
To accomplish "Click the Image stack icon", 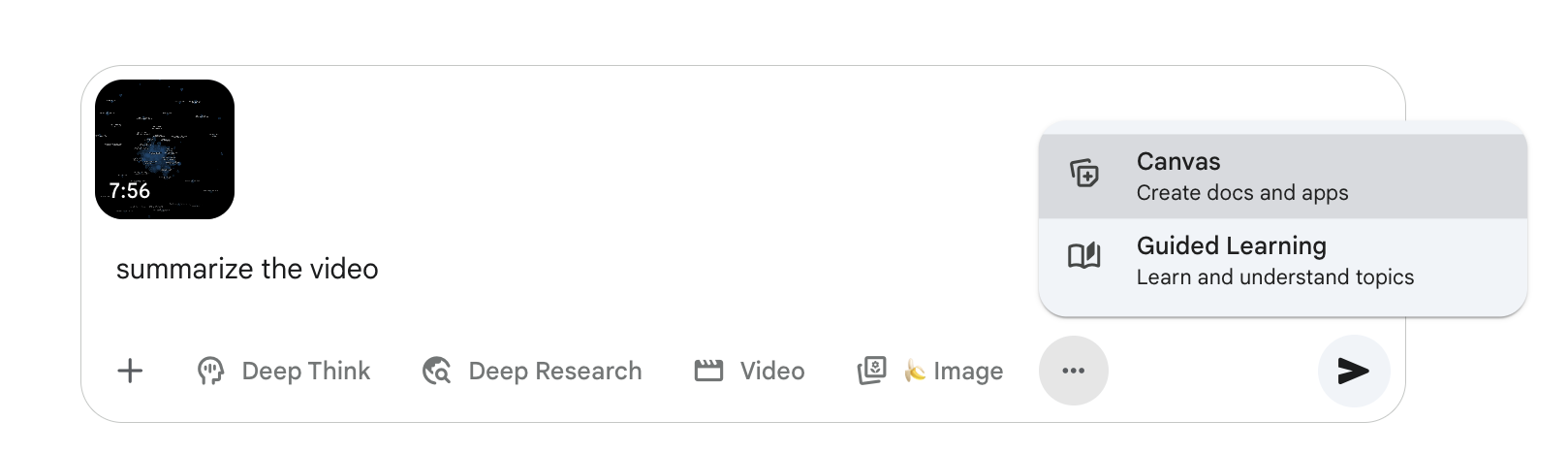I will pos(872,371).
